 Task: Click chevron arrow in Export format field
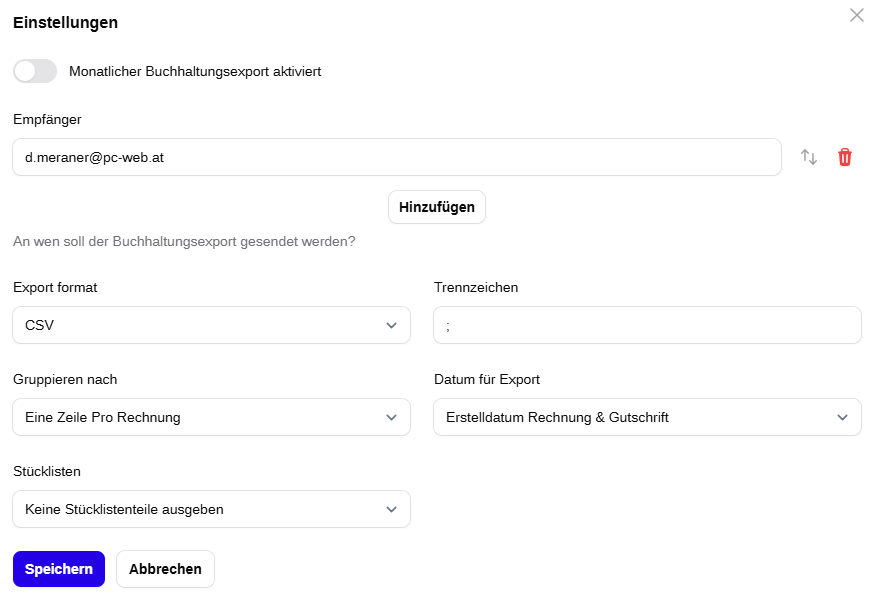[x=391, y=325]
